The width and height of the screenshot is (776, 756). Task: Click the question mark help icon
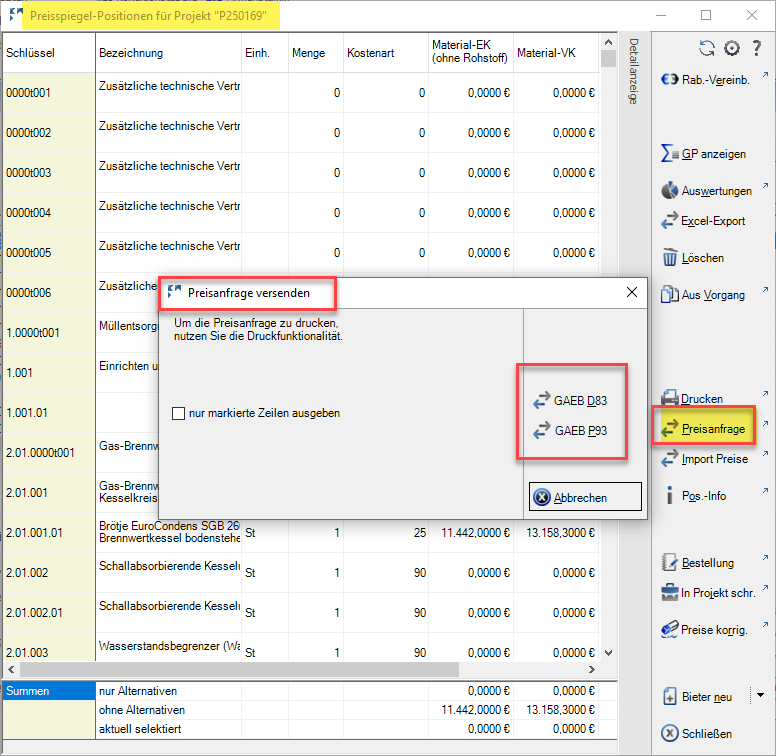pos(756,48)
